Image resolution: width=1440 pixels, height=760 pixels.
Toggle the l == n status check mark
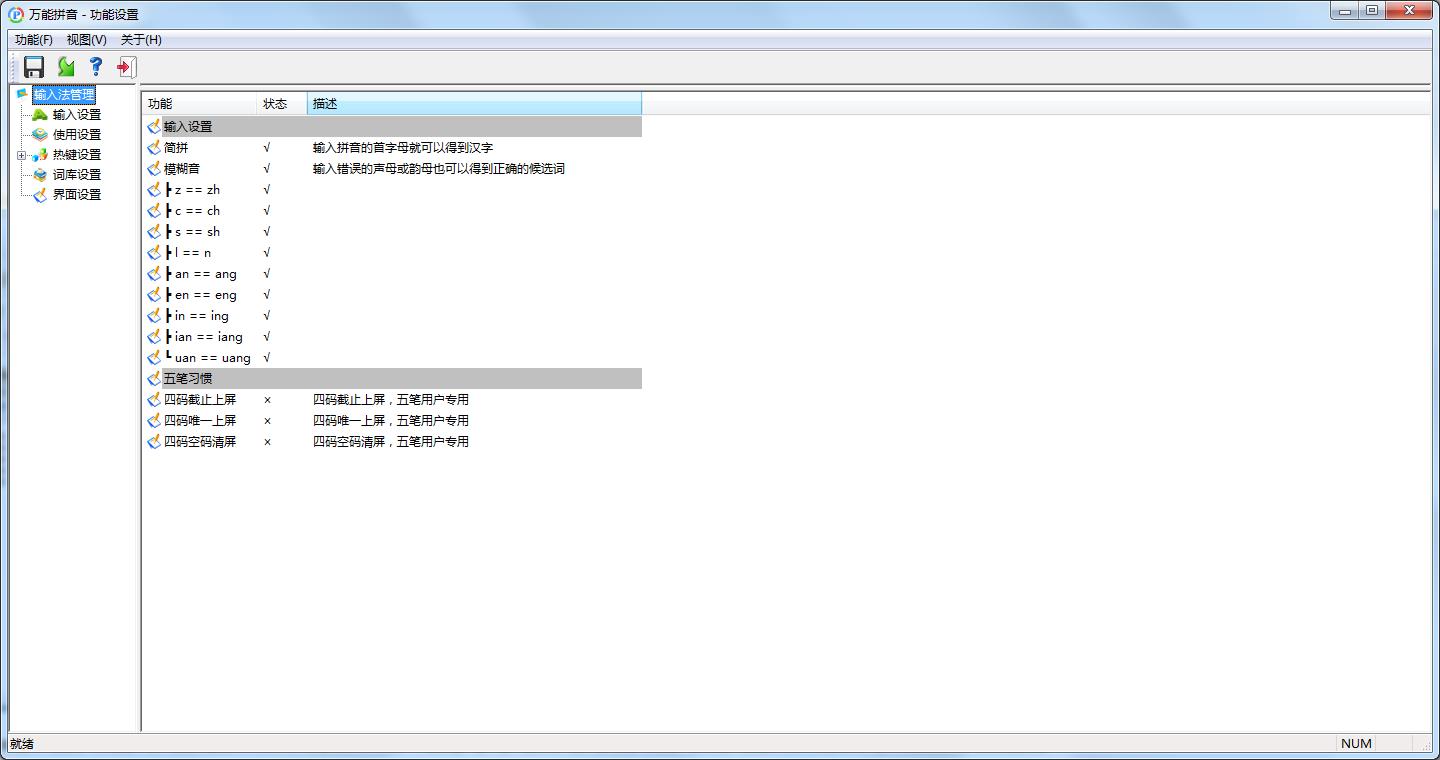tap(267, 252)
